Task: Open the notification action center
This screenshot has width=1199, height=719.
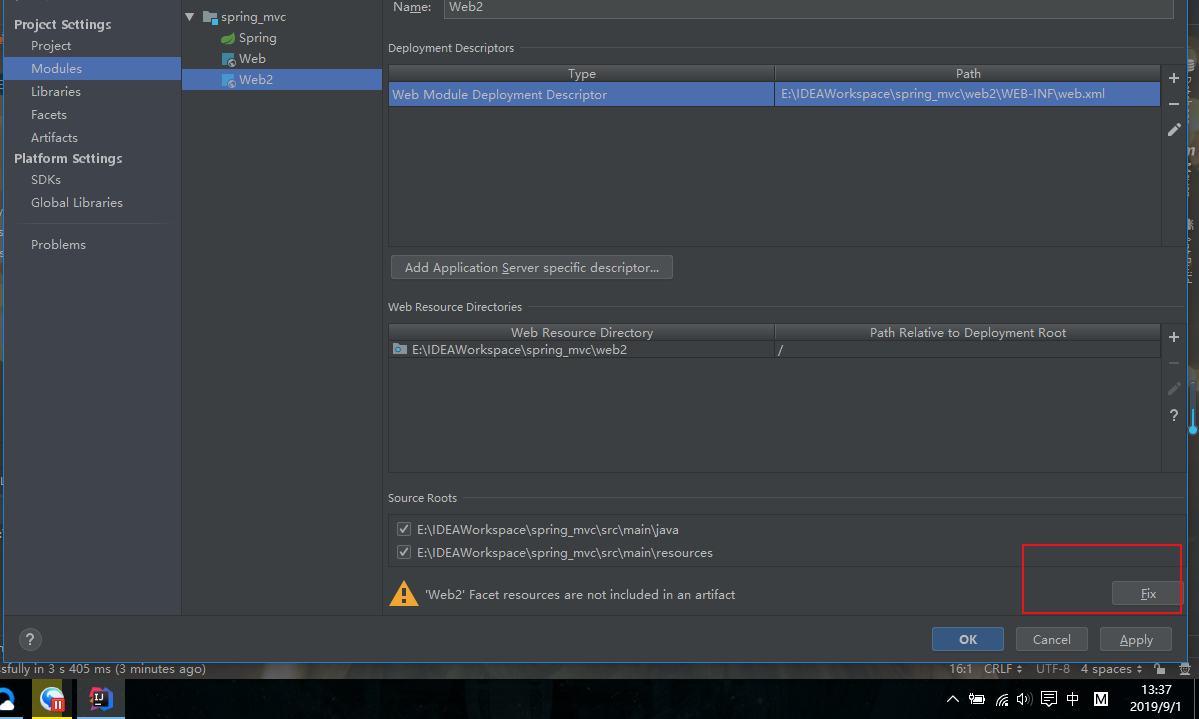Action: tap(1049, 699)
